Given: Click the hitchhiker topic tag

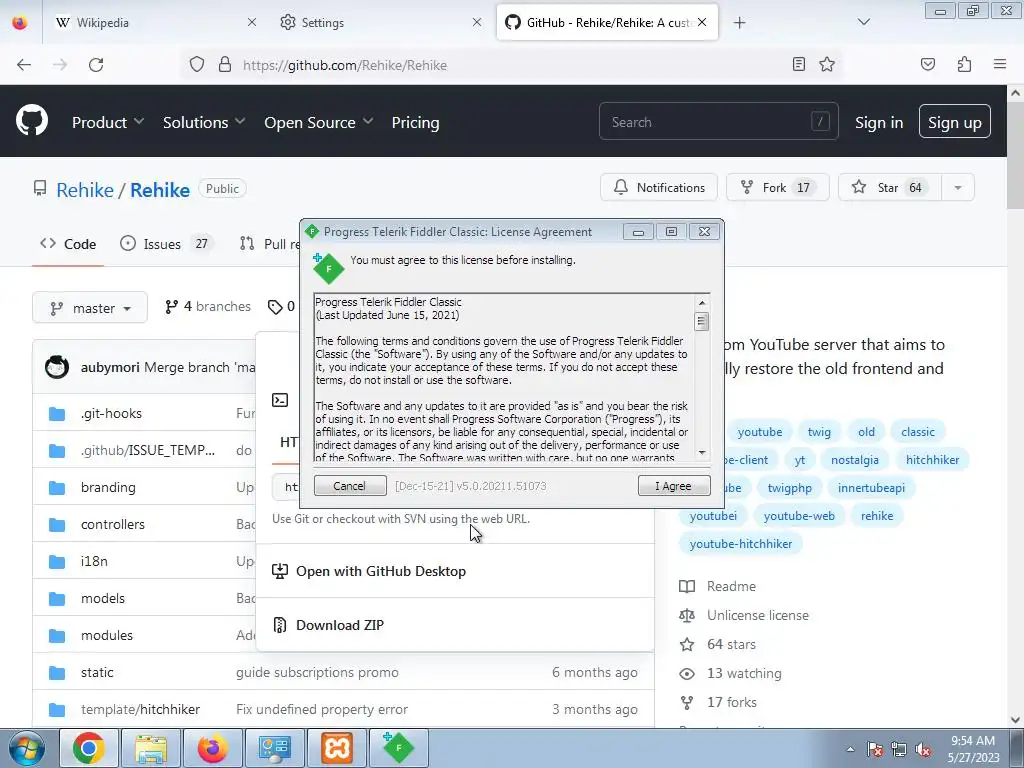Looking at the screenshot, I should (932, 460).
